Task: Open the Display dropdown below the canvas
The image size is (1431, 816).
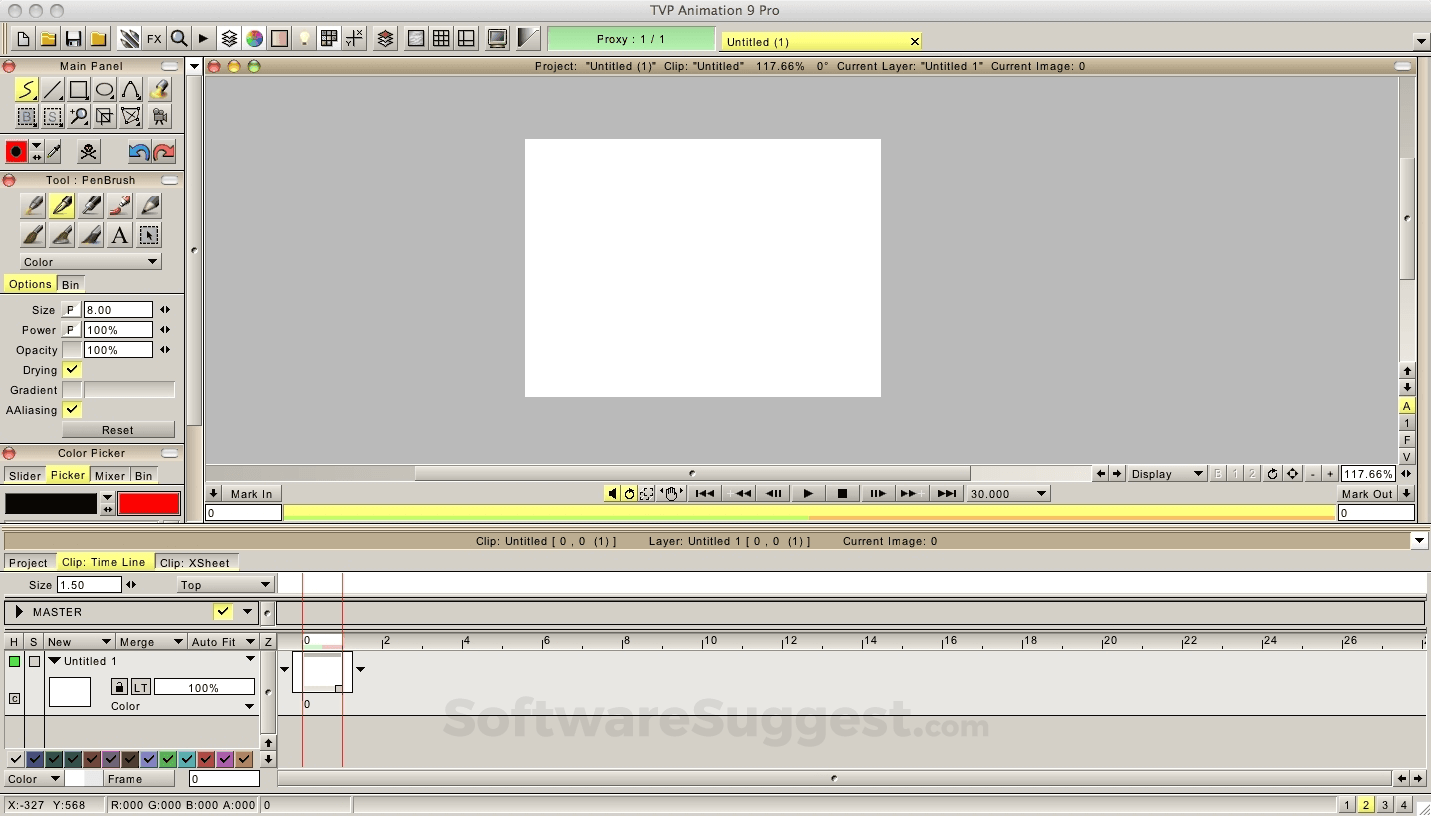Action: click(x=1167, y=474)
